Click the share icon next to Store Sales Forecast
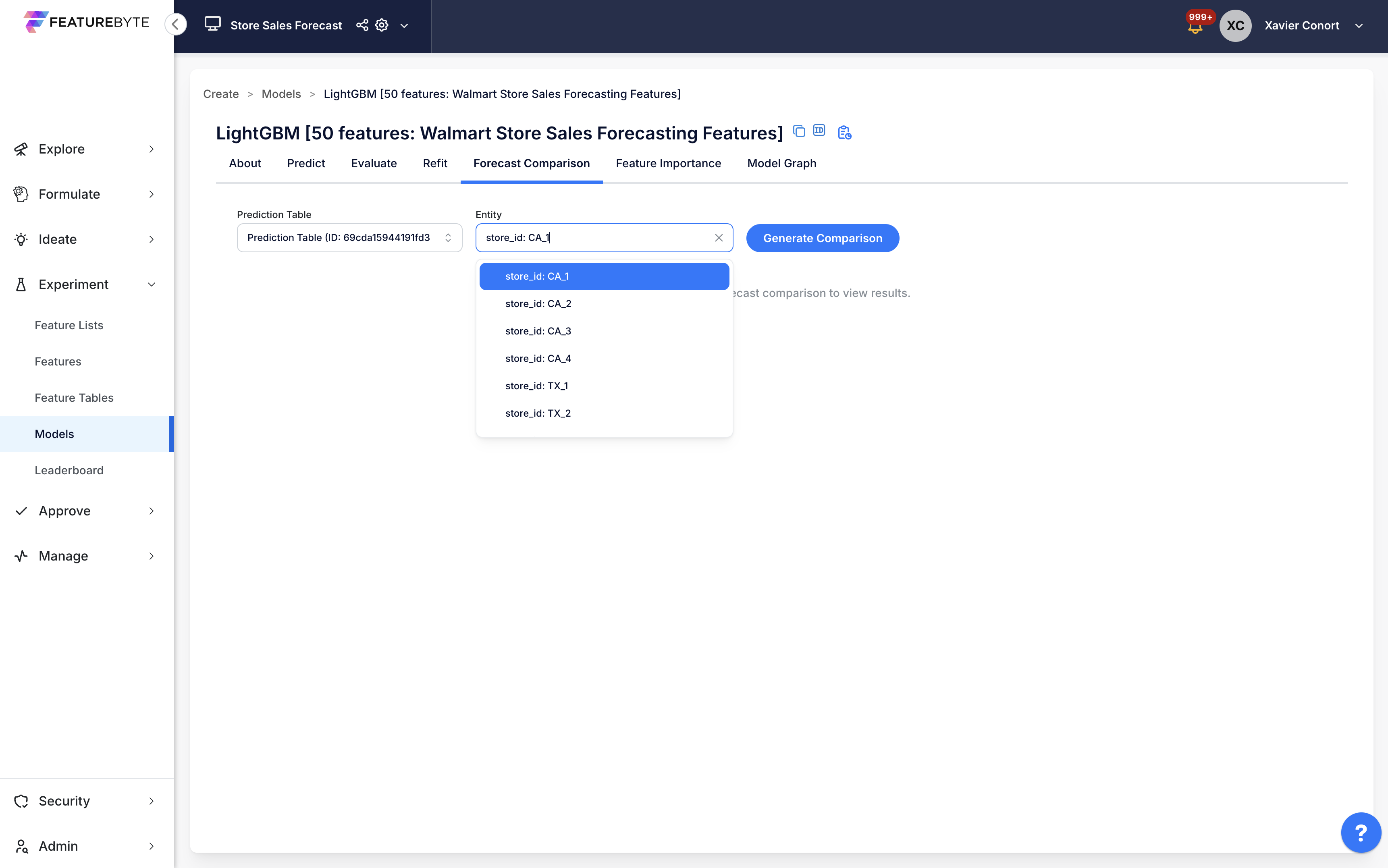The width and height of the screenshot is (1388, 868). pyautogui.click(x=362, y=25)
